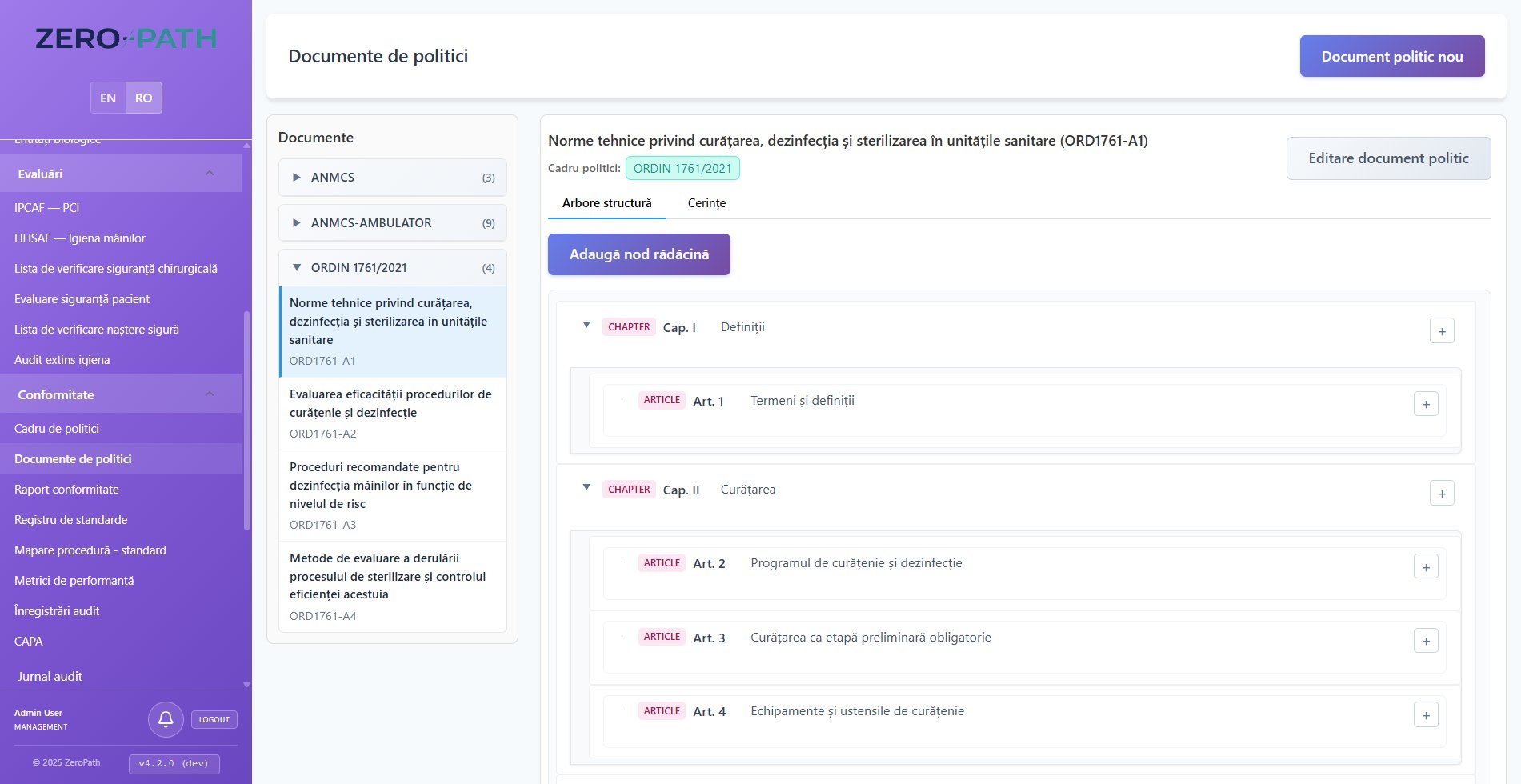Add child node to Art. 4
1521x784 pixels.
[x=1425, y=715]
